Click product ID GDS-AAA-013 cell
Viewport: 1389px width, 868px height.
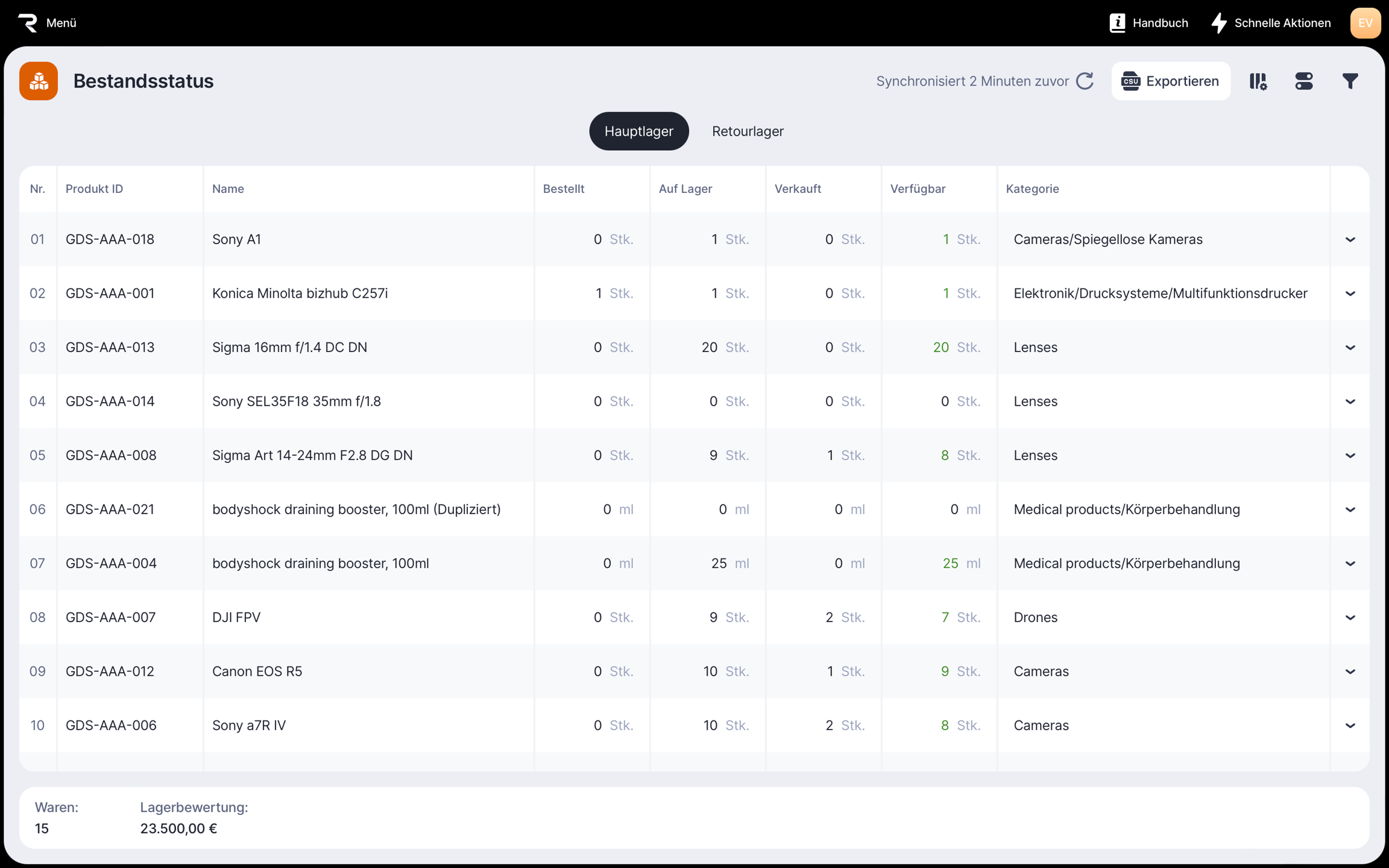click(110, 347)
